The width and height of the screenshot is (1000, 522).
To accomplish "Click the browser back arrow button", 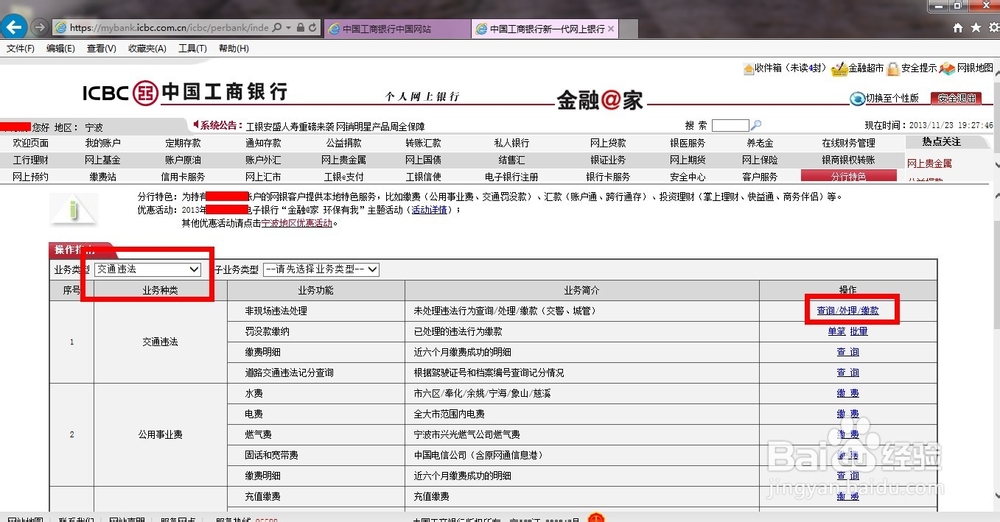I will tap(13, 27).
